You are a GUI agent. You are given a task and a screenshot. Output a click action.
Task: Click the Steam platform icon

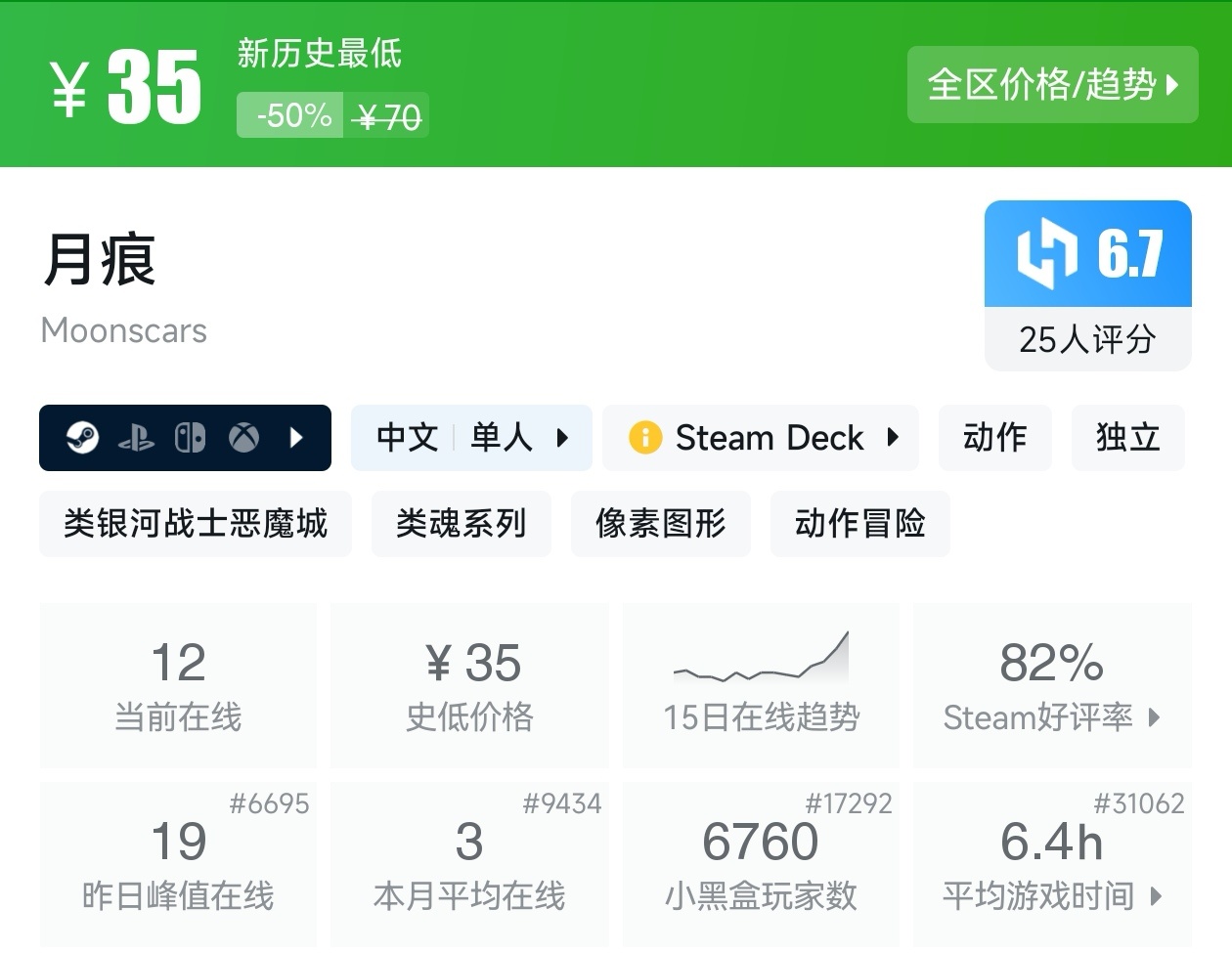(82, 437)
